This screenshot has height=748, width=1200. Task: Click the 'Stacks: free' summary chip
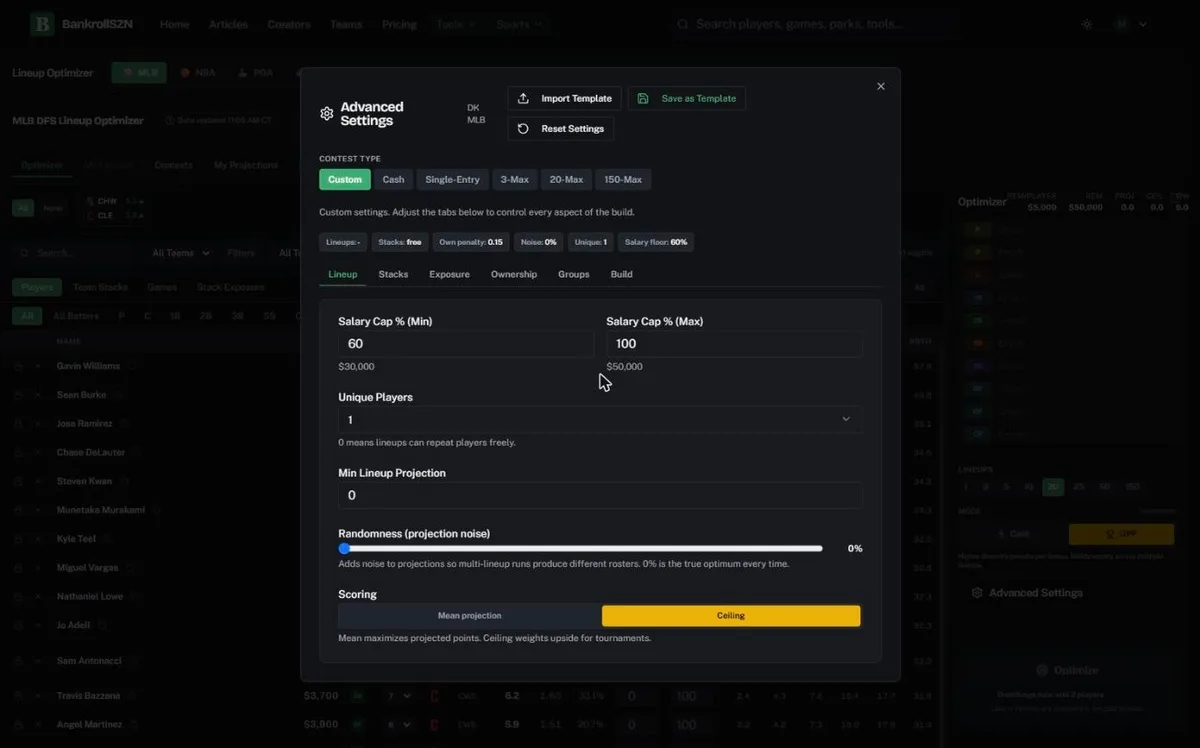(x=400, y=242)
